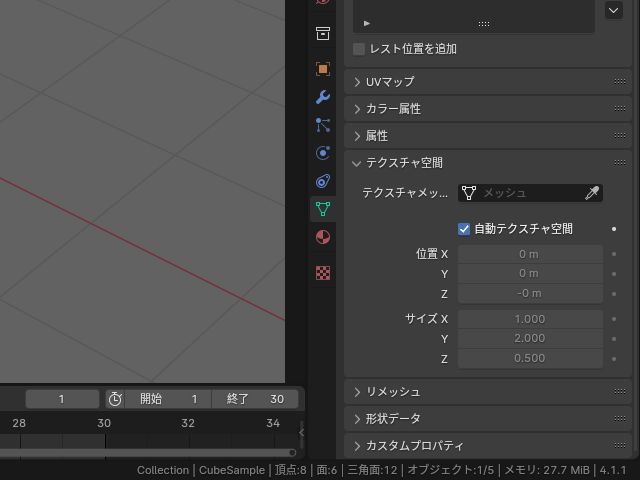
Task: Click the 4.1.1 version text
Action: (x=613, y=470)
